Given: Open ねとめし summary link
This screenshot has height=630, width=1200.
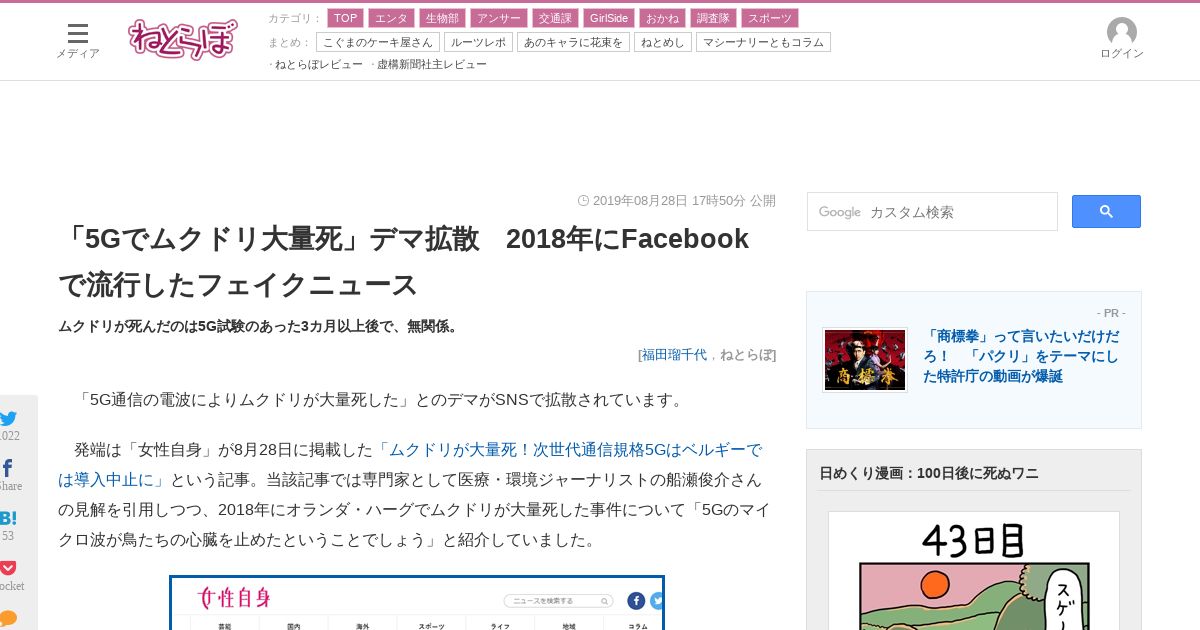Looking at the screenshot, I should 662,42.
